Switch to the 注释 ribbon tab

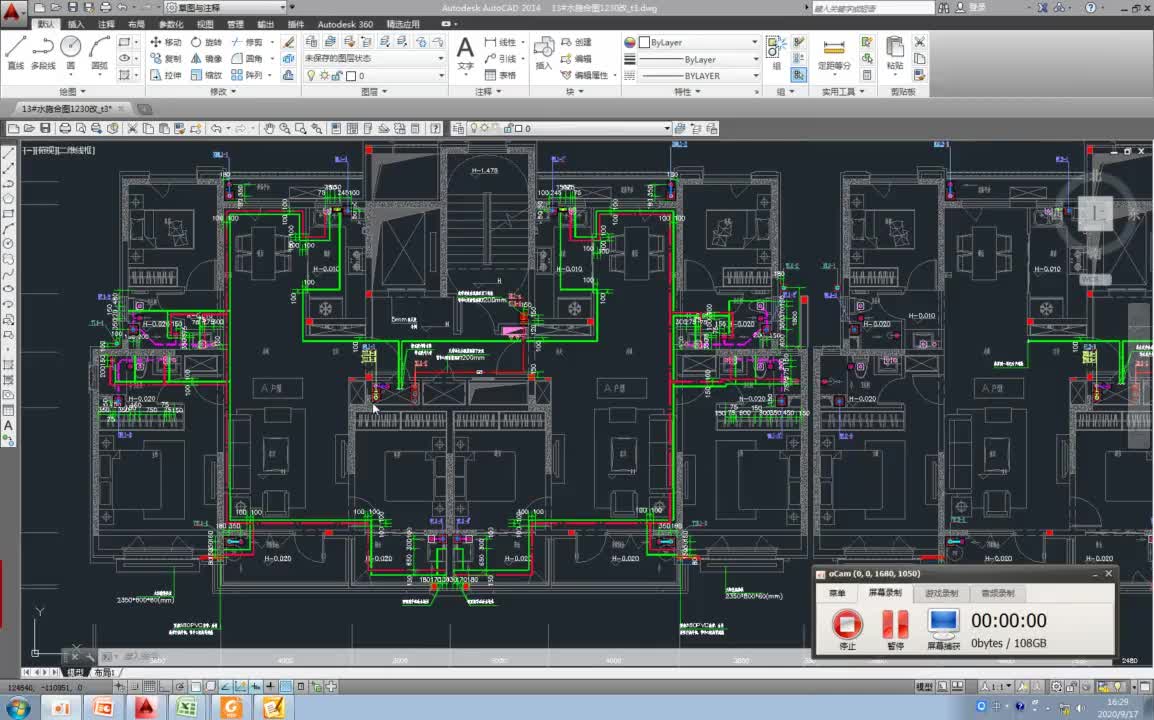106,24
